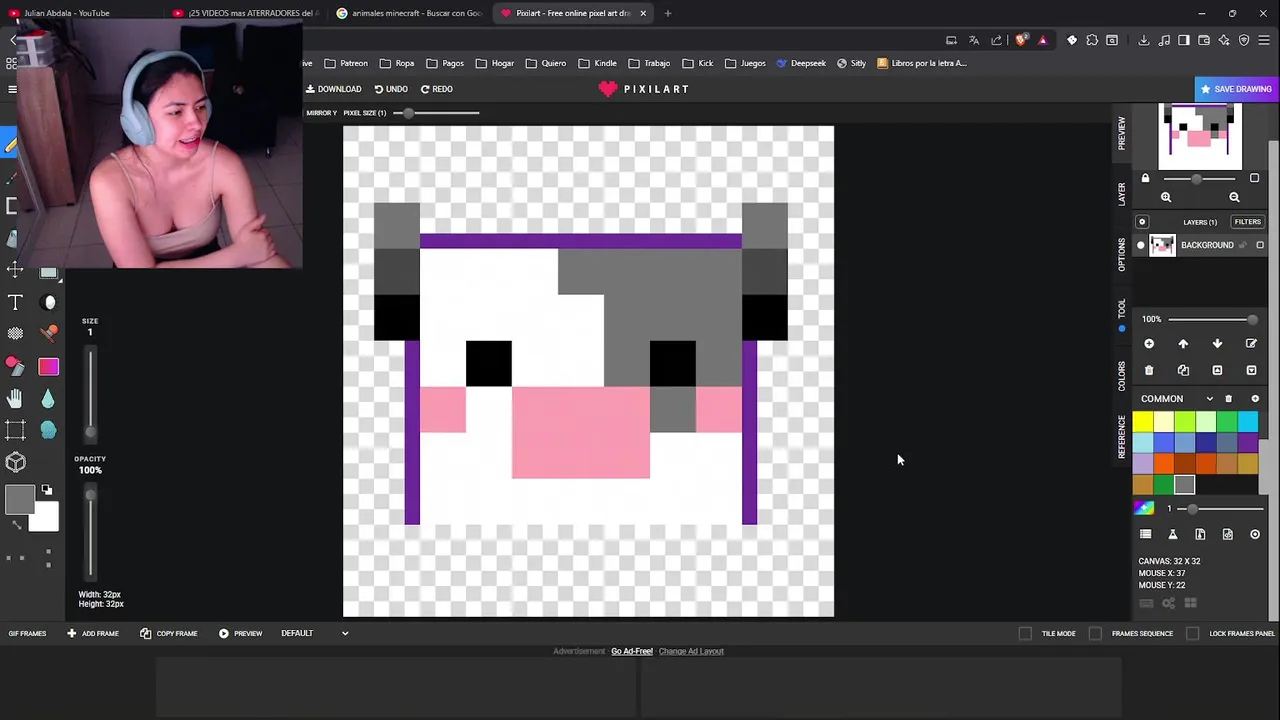Screen dimensions: 1280x720
Task: Edit the layer name
Action: click(x=1251, y=344)
